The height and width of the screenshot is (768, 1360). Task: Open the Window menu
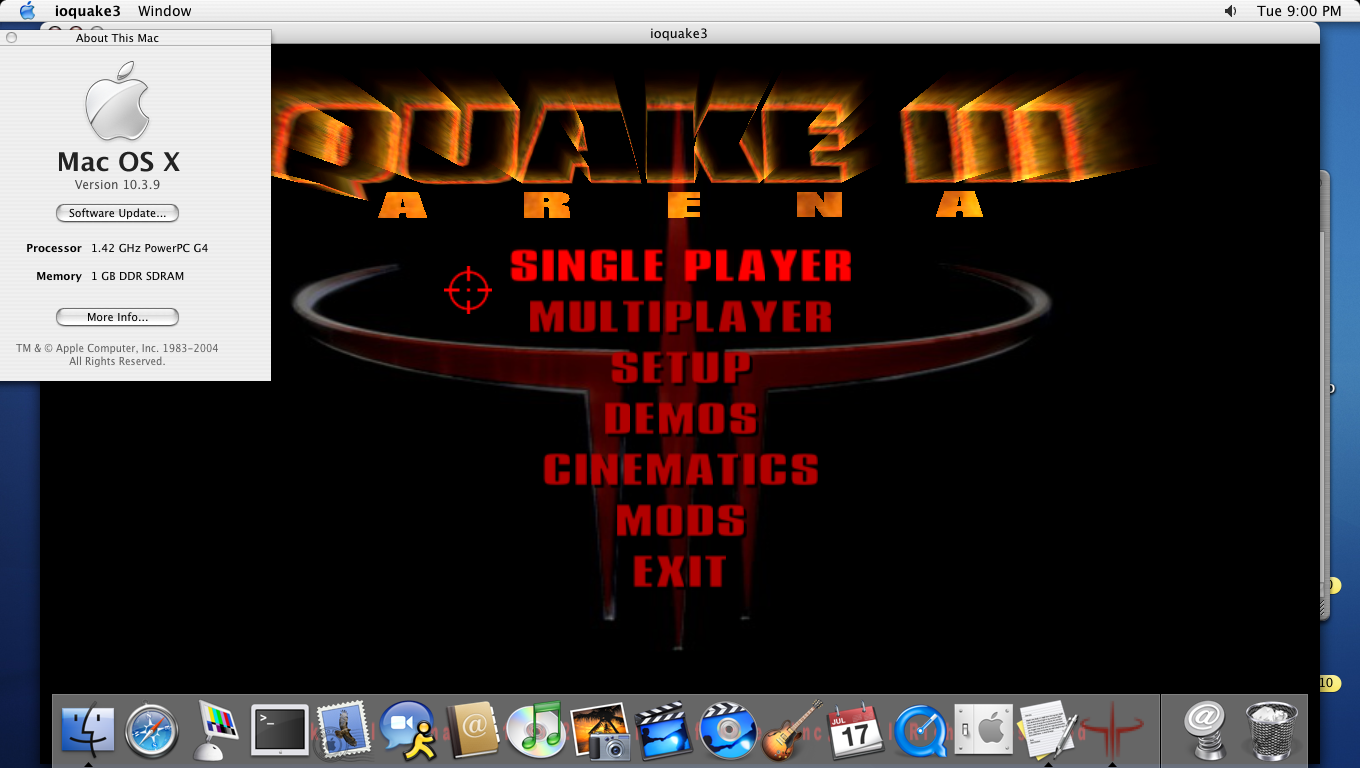click(x=165, y=11)
